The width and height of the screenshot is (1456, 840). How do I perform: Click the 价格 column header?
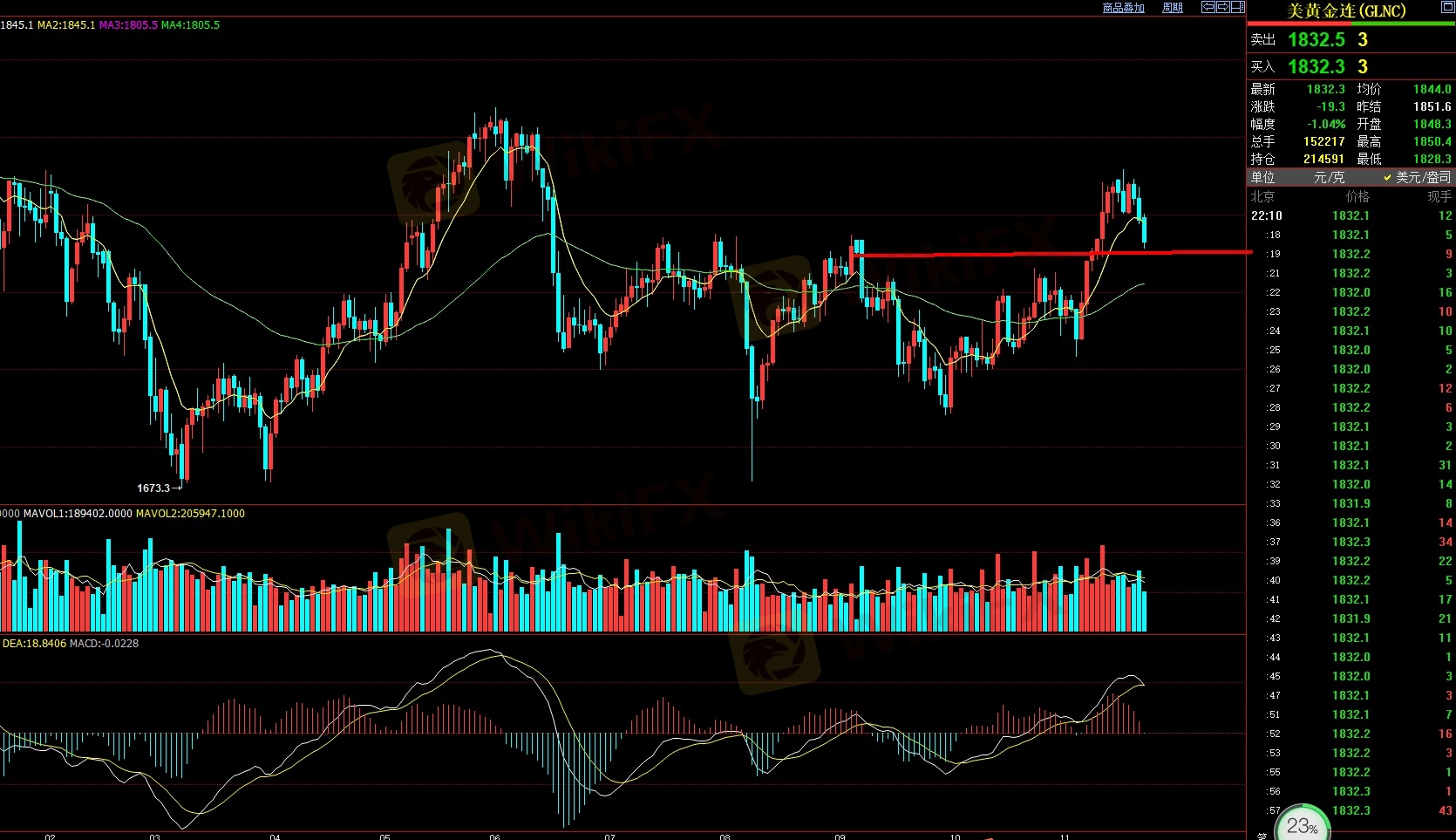(x=1357, y=196)
